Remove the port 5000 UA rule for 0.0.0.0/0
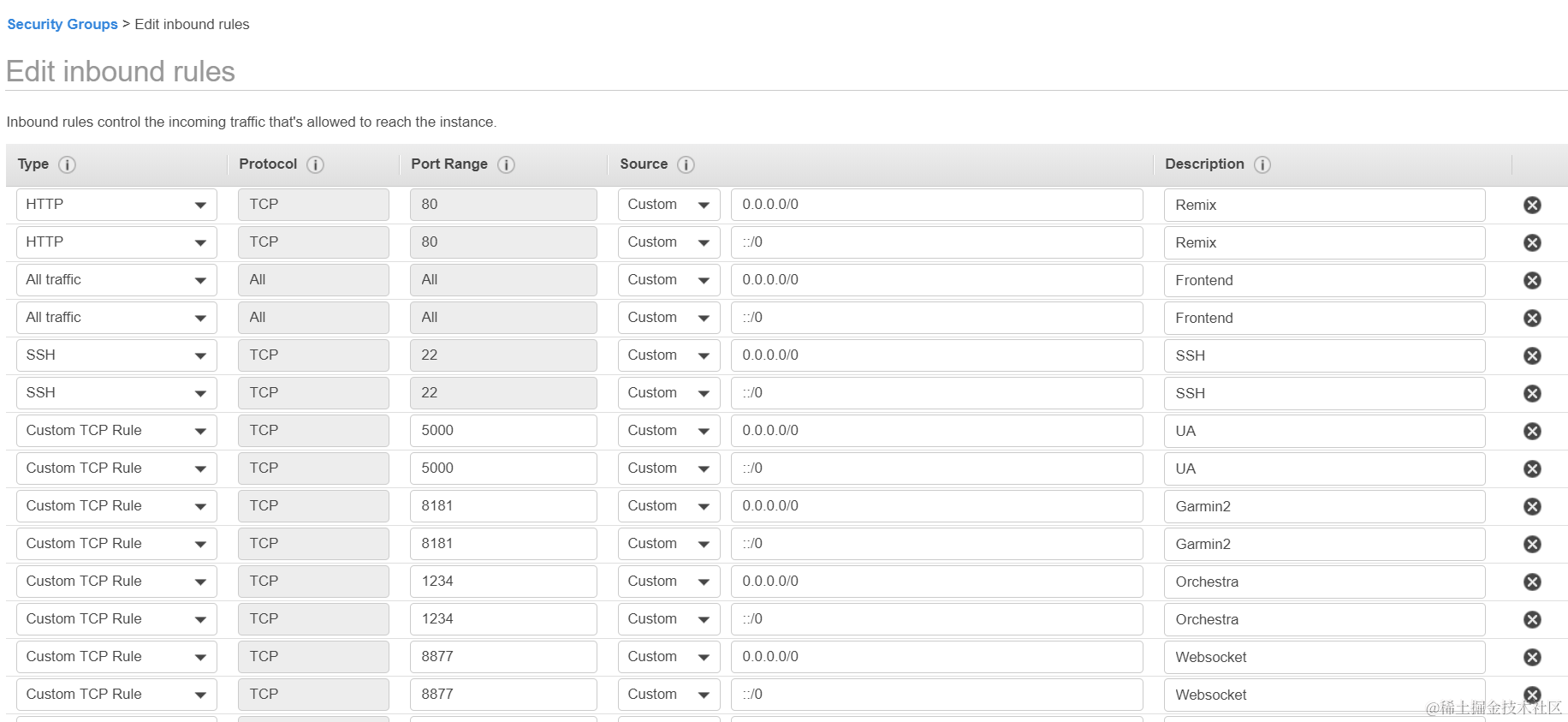1568x722 pixels. [1532, 431]
